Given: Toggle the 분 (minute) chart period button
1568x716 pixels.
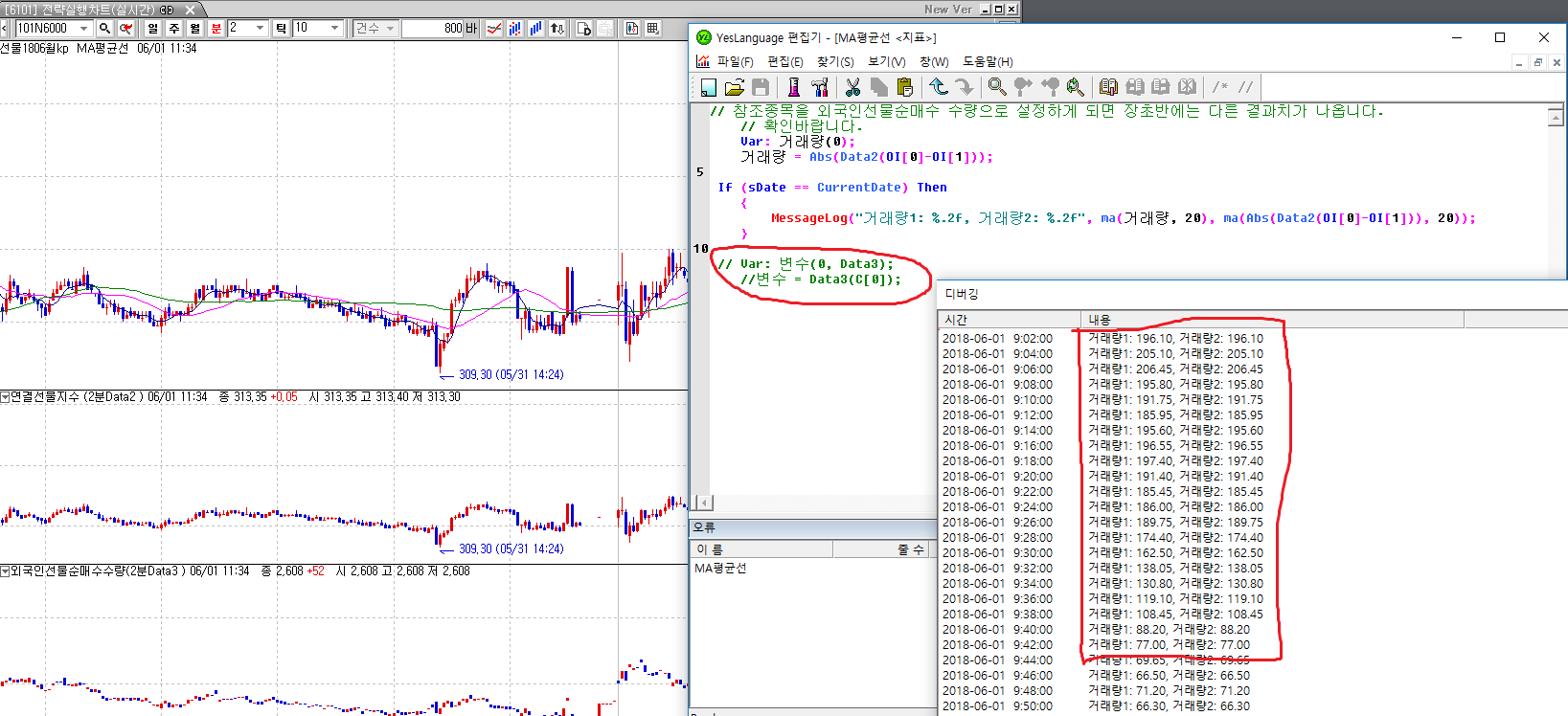Looking at the screenshot, I should tap(216, 29).
